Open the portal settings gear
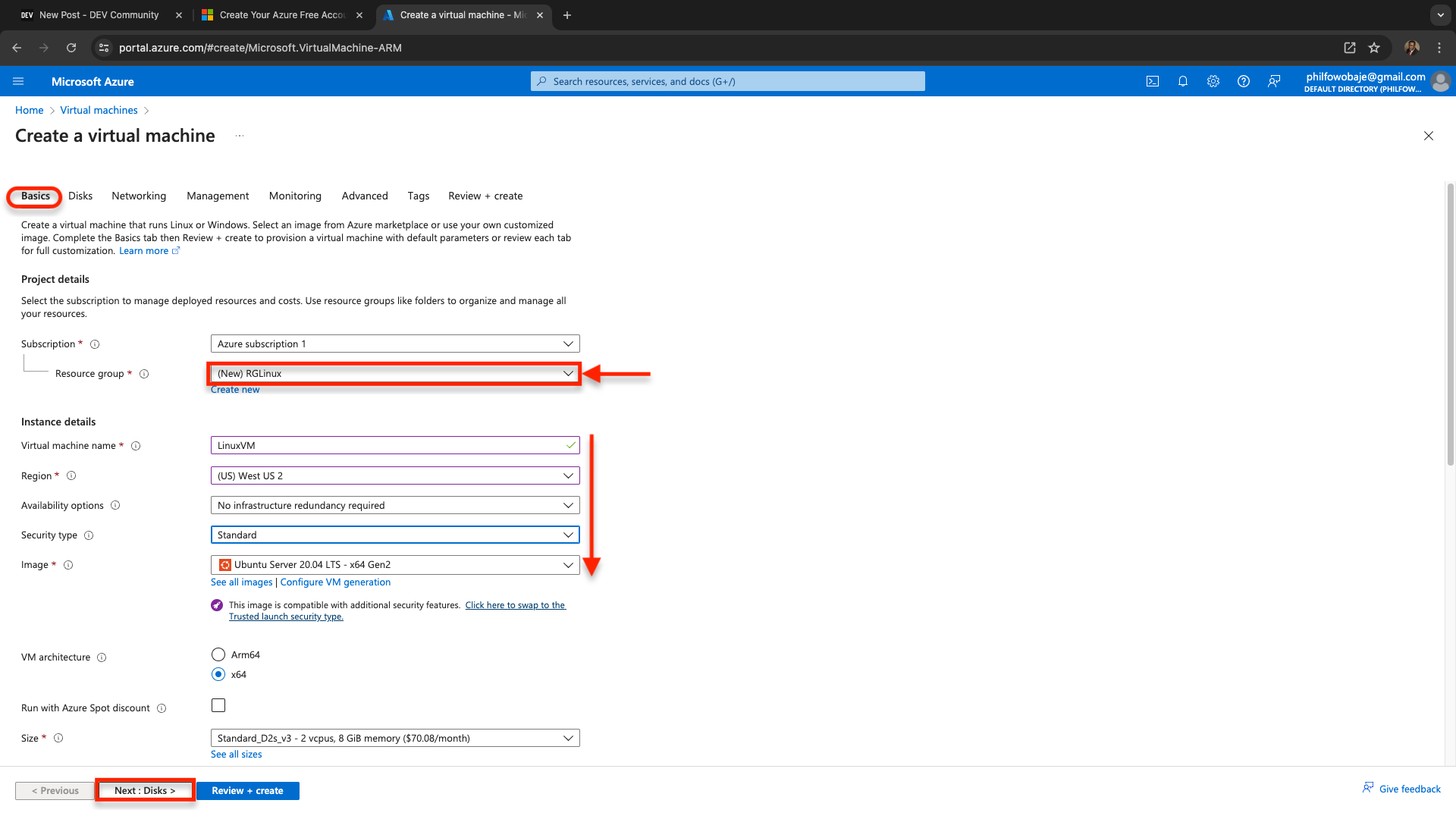Screen dimensions: 1456x819 (x=1213, y=81)
